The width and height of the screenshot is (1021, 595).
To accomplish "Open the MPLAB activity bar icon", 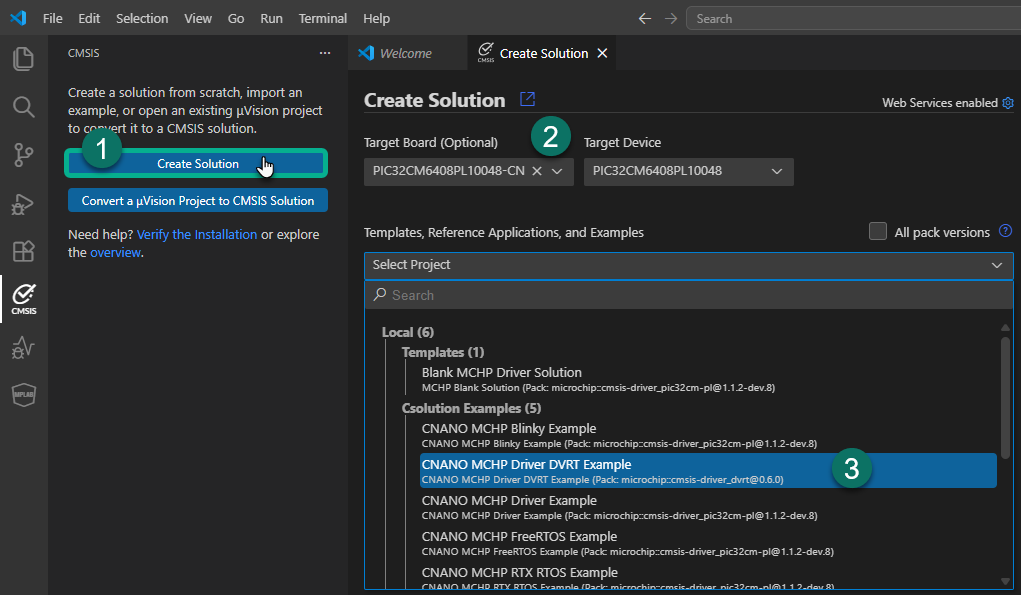I will (23, 394).
